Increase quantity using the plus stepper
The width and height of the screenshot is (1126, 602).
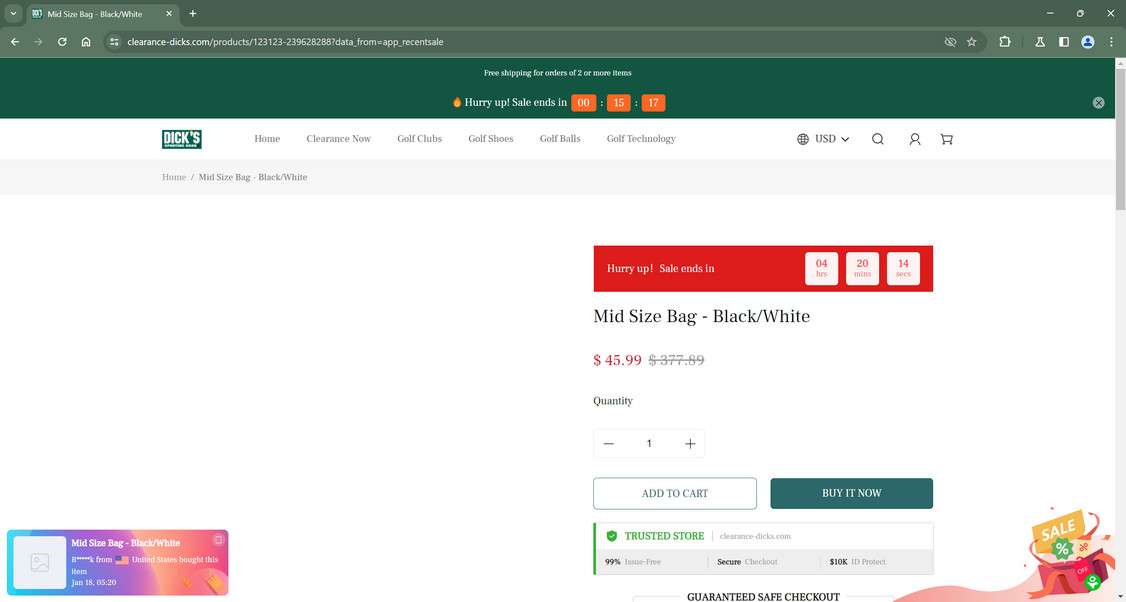pos(691,443)
